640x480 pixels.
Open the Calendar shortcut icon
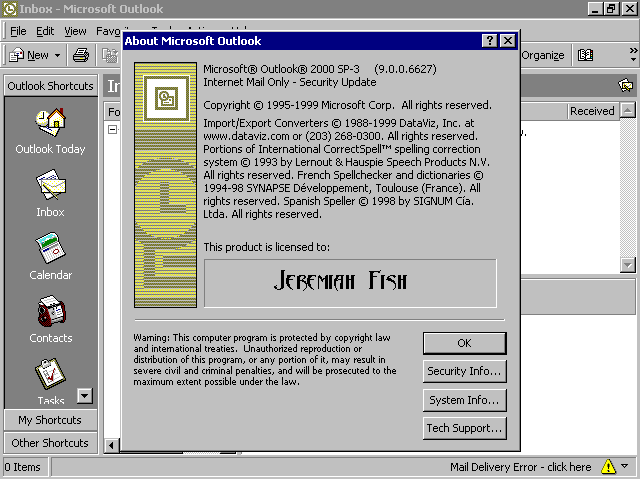click(x=51, y=248)
